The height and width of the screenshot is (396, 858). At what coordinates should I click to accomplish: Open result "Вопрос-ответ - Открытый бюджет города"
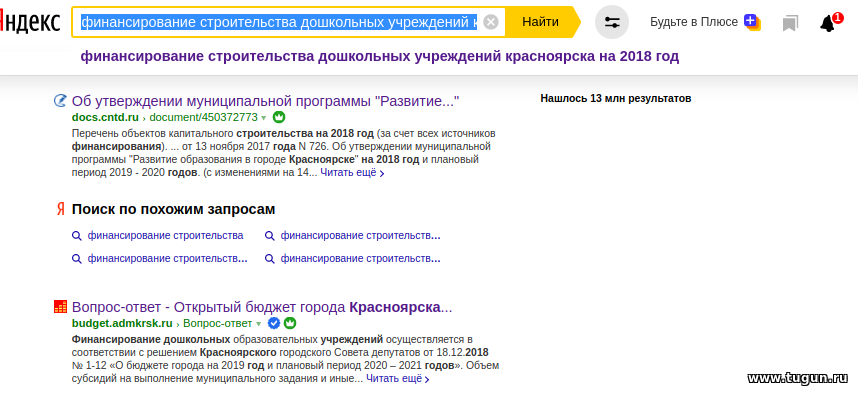(262, 307)
